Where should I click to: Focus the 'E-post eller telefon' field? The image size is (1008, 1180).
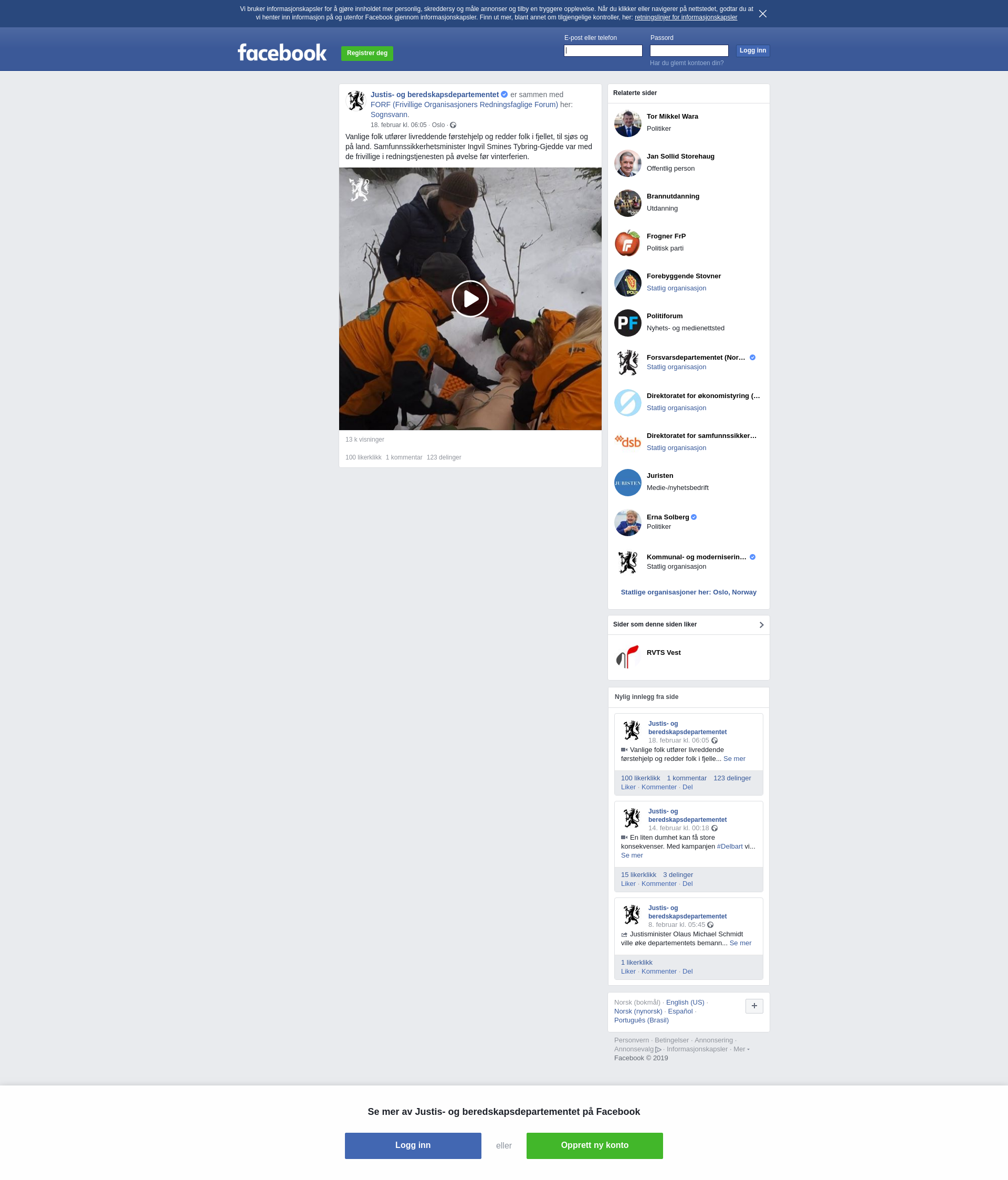(603, 51)
